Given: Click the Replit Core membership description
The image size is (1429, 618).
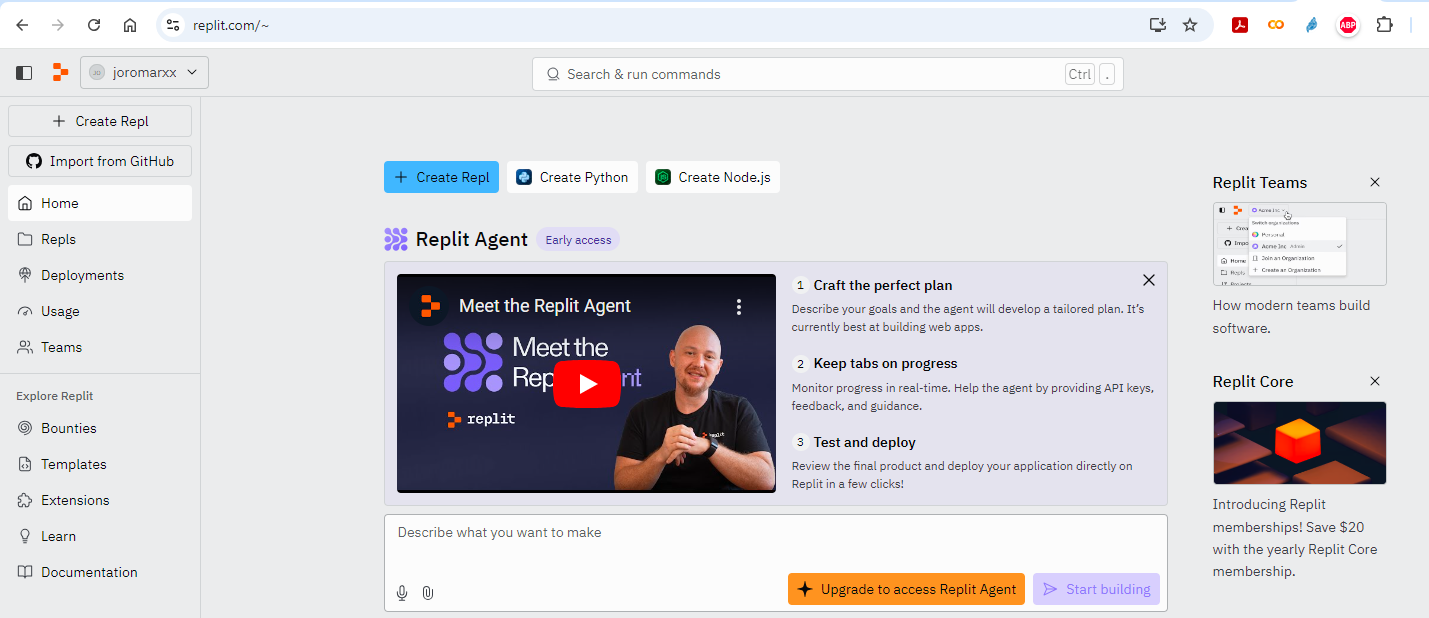Looking at the screenshot, I should coord(1295,538).
